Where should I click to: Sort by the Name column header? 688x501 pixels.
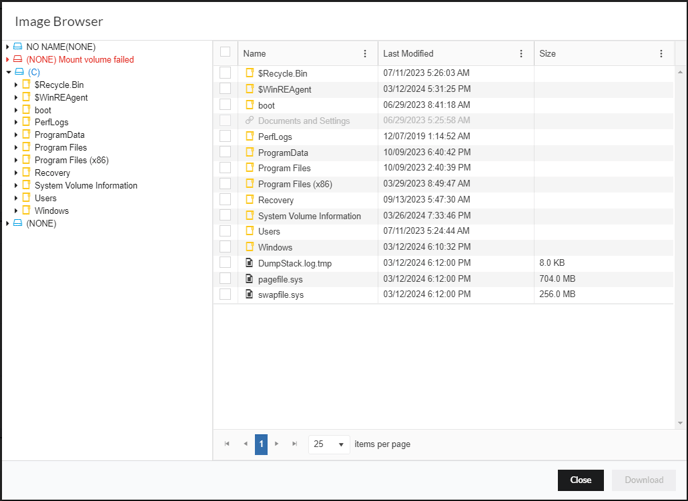pyautogui.click(x=254, y=54)
